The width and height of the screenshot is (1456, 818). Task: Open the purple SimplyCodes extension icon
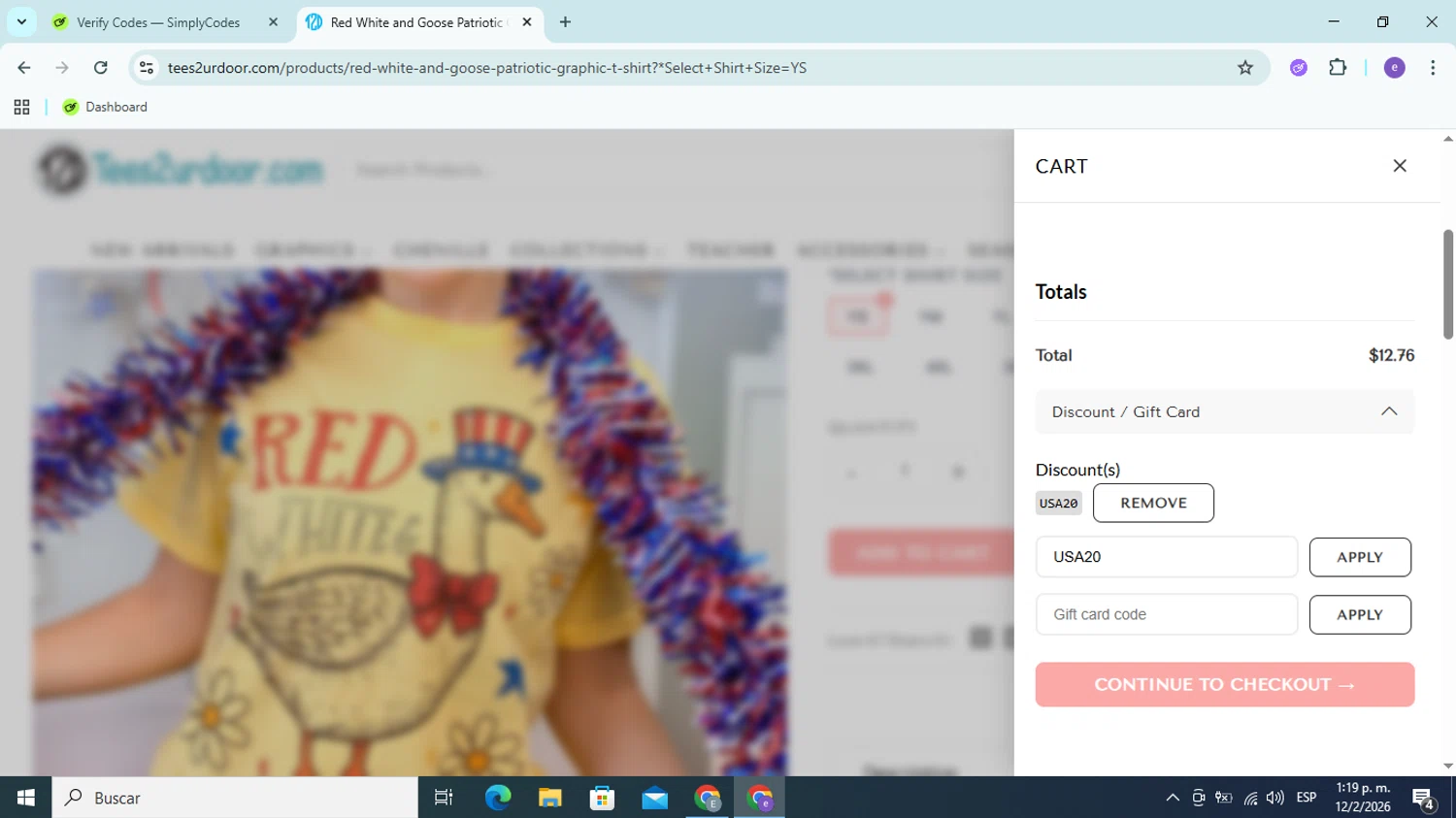[x=1299, y=68]
